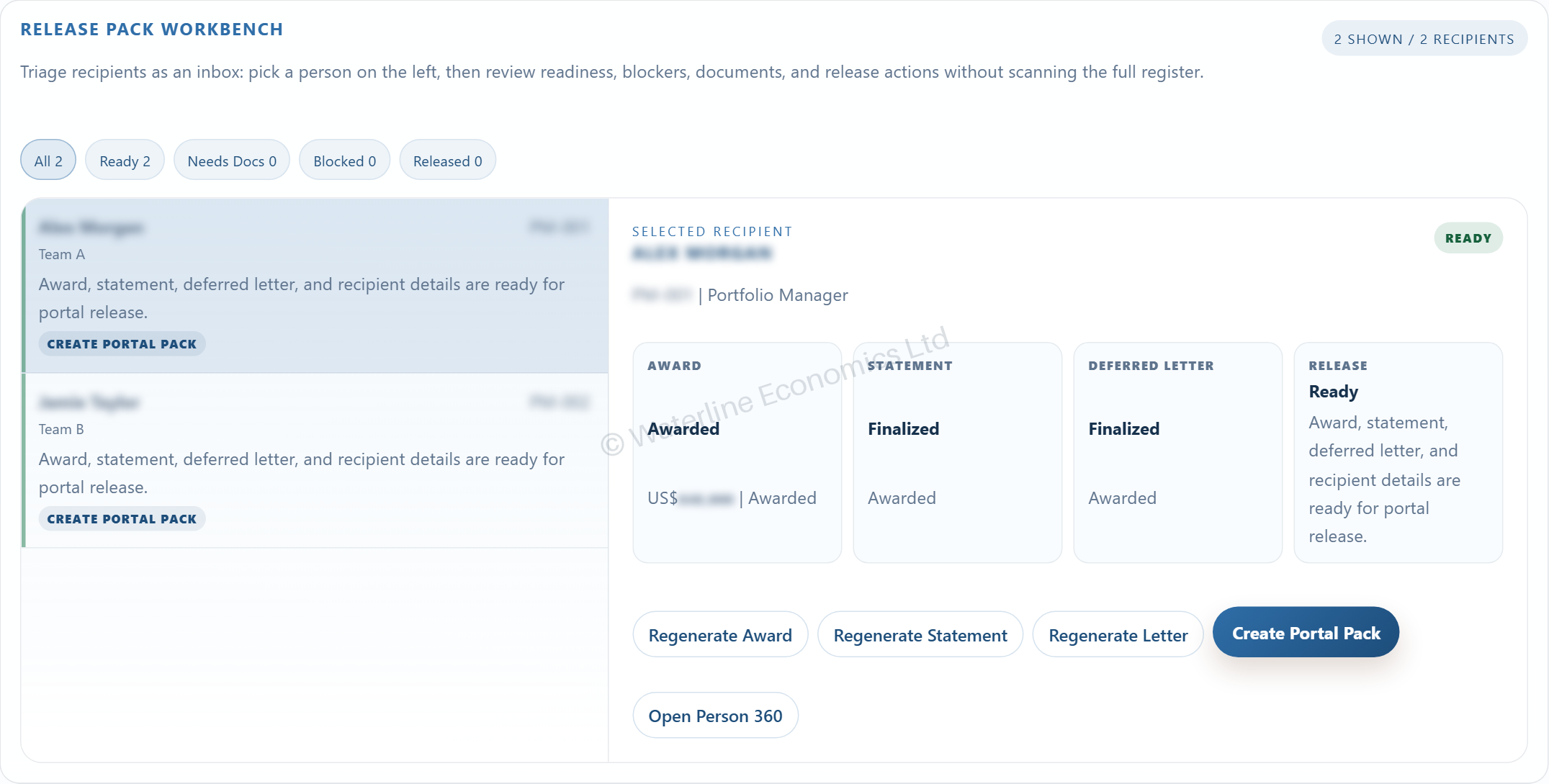The image size is (1549, 784).
Task: Select the All 2 filter chip
Action: point(48,161)
